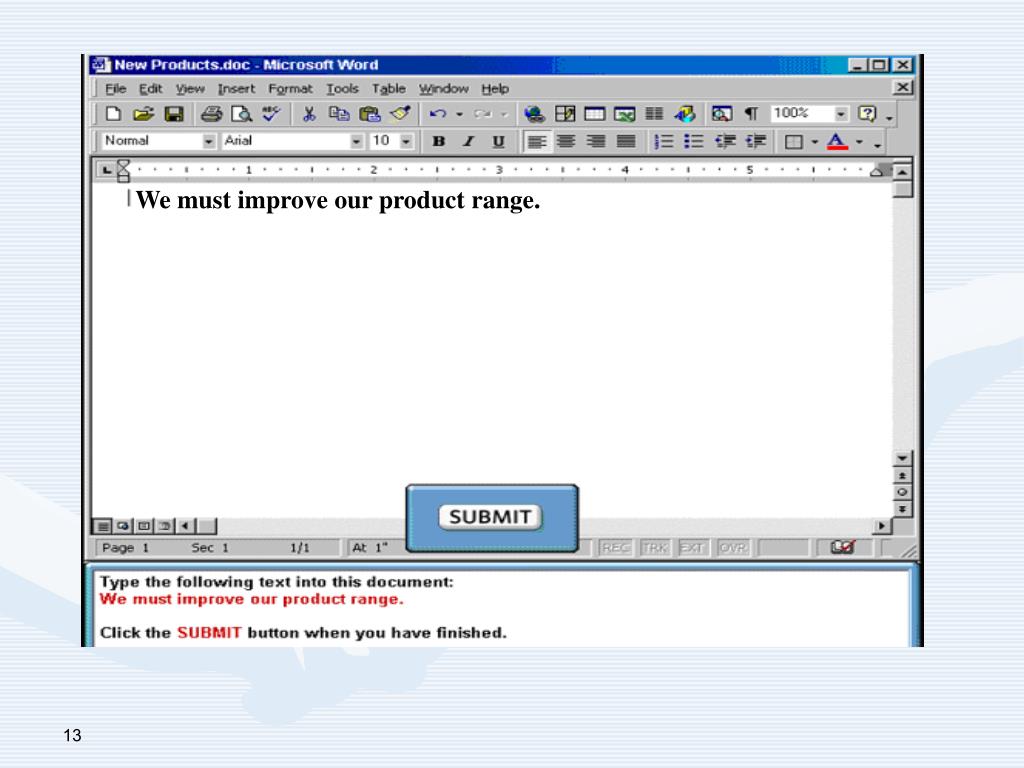Toggle REC macro recording indicator

point(615,548)
